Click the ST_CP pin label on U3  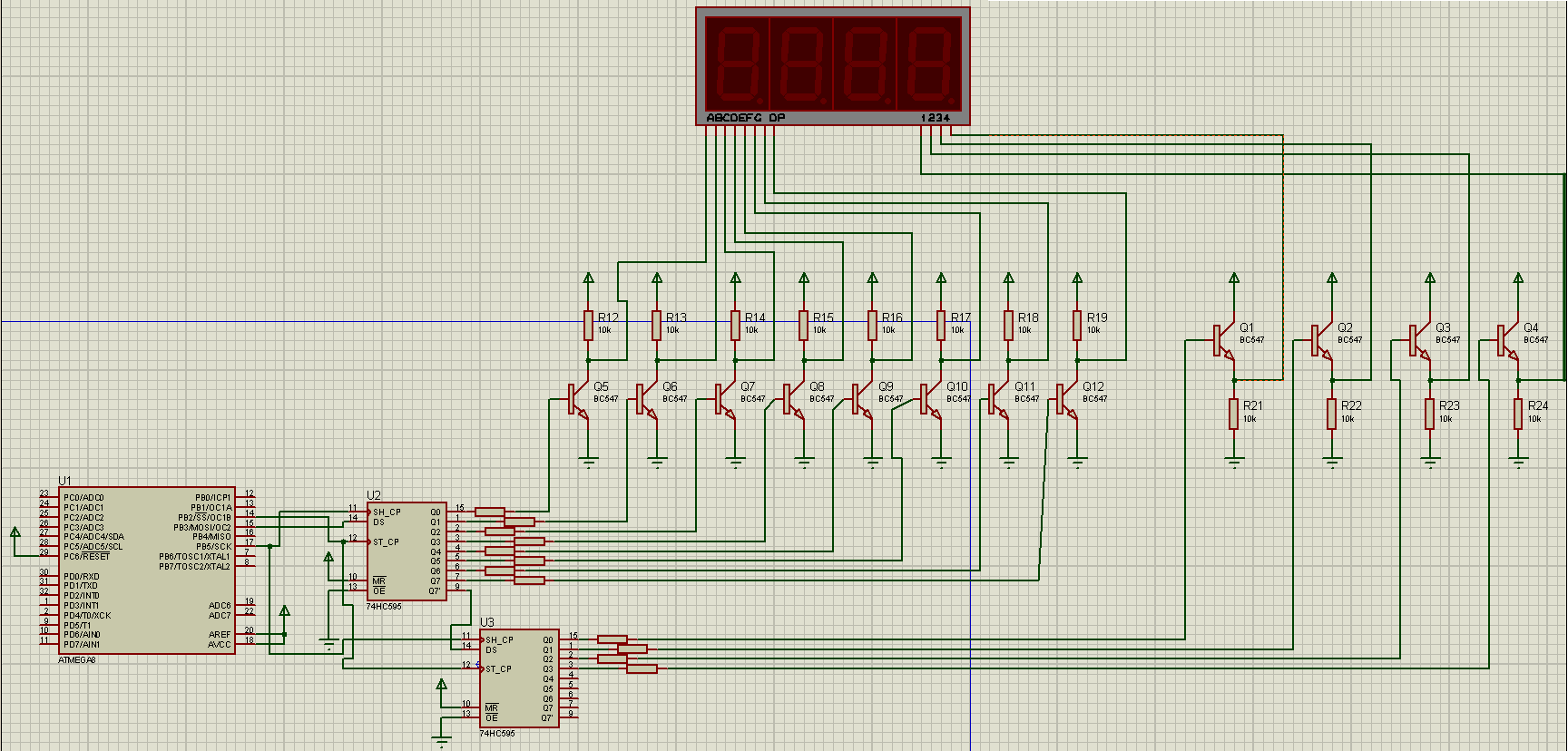(498, 669)
